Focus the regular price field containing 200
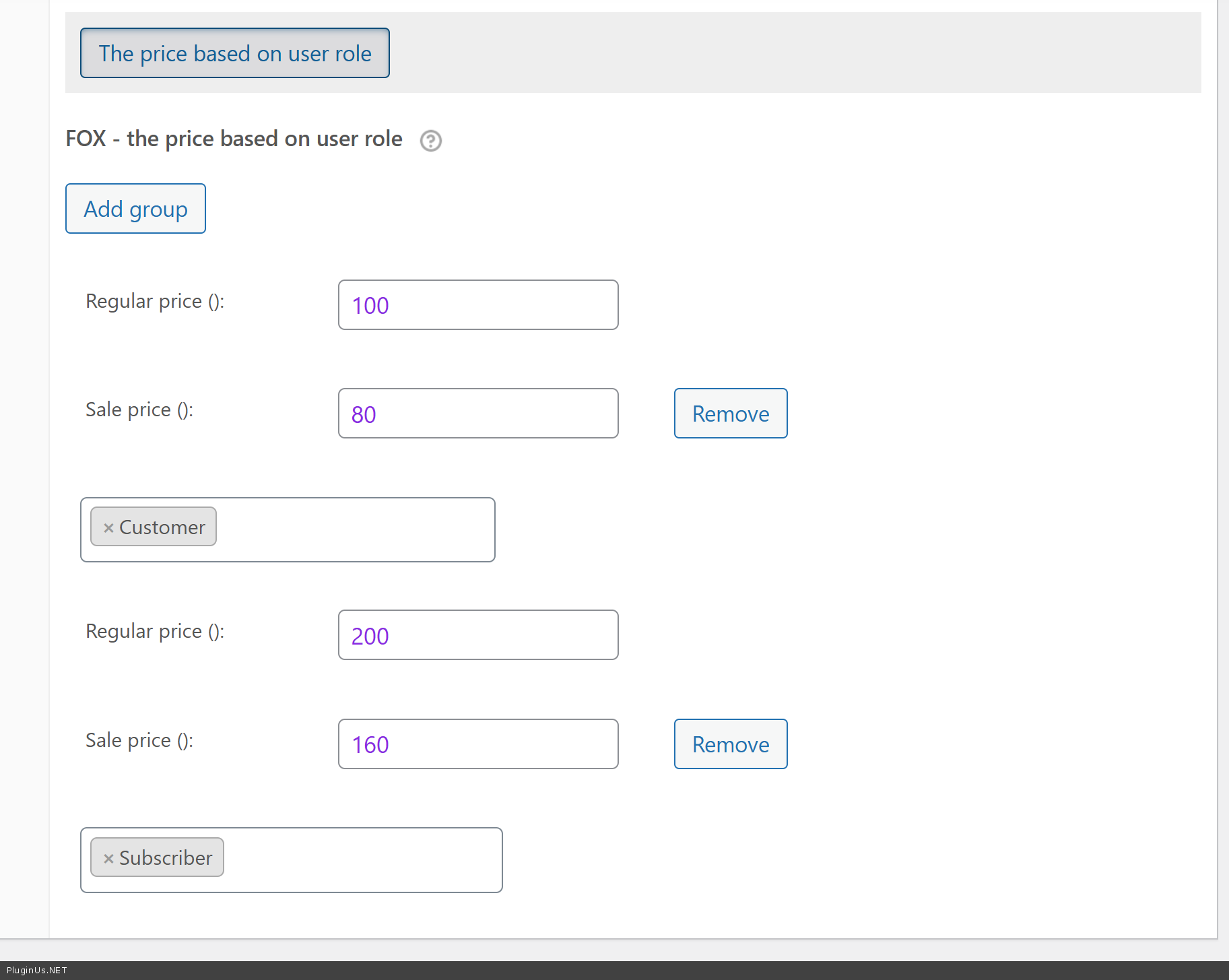 (477, 635)
